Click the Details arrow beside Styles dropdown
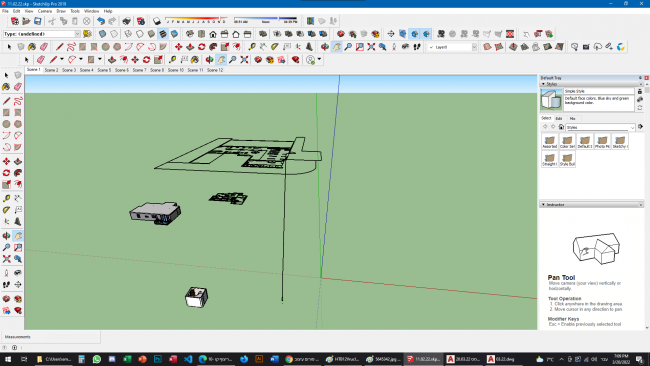650x366 pixels. click(640, 127)
